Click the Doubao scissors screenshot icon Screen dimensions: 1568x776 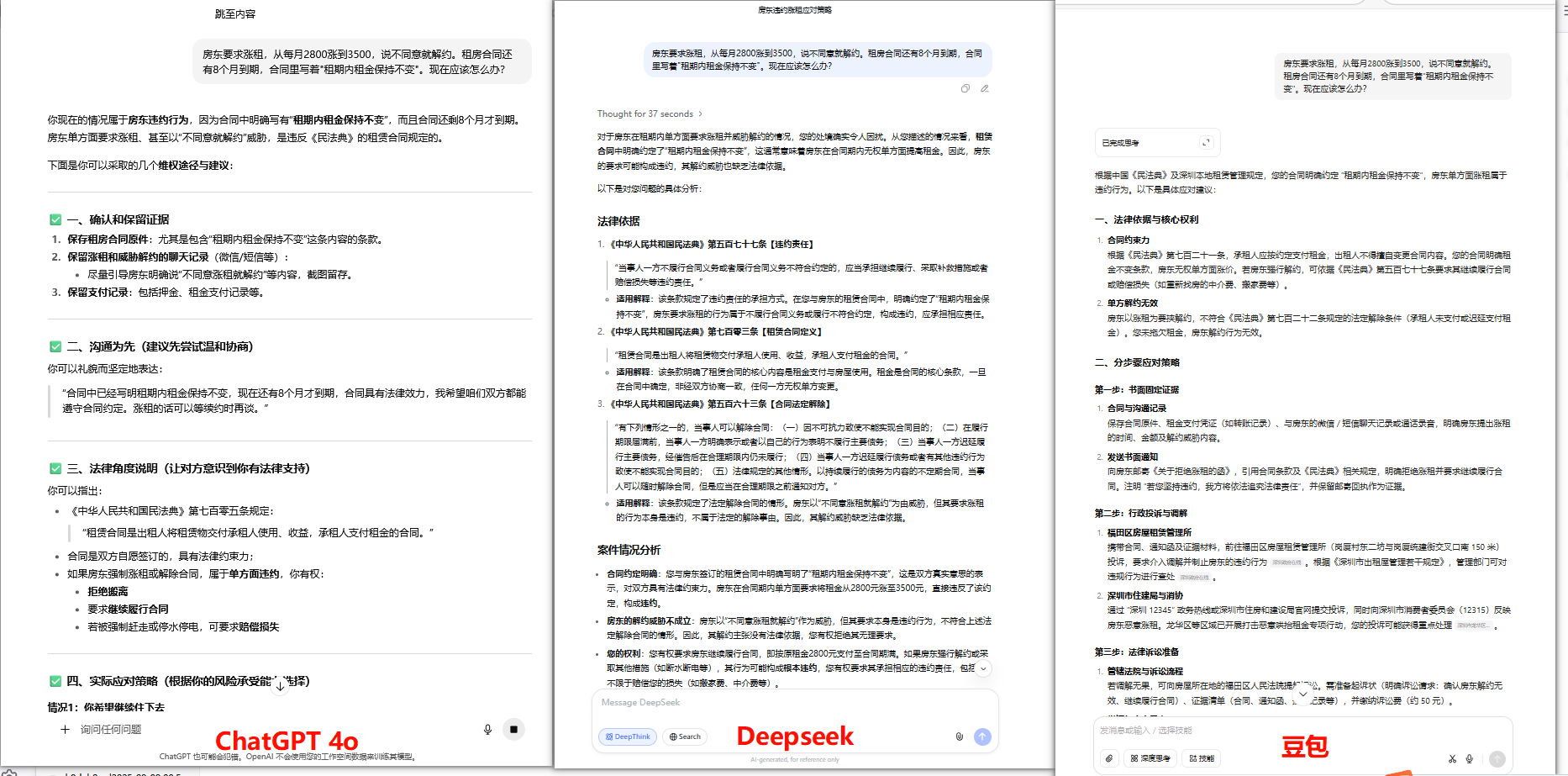click(1452, 758)
